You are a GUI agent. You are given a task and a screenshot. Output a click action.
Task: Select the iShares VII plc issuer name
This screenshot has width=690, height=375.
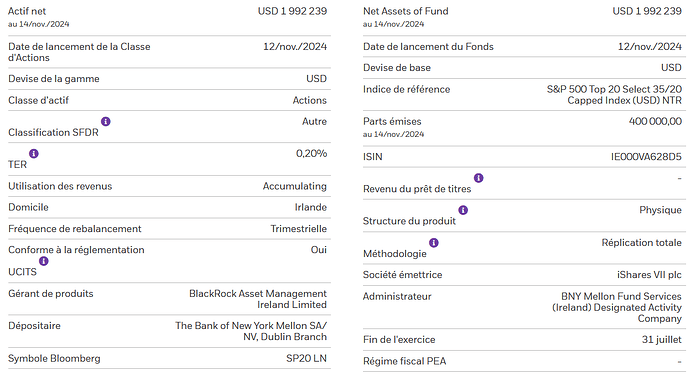[x=649, y=275]
